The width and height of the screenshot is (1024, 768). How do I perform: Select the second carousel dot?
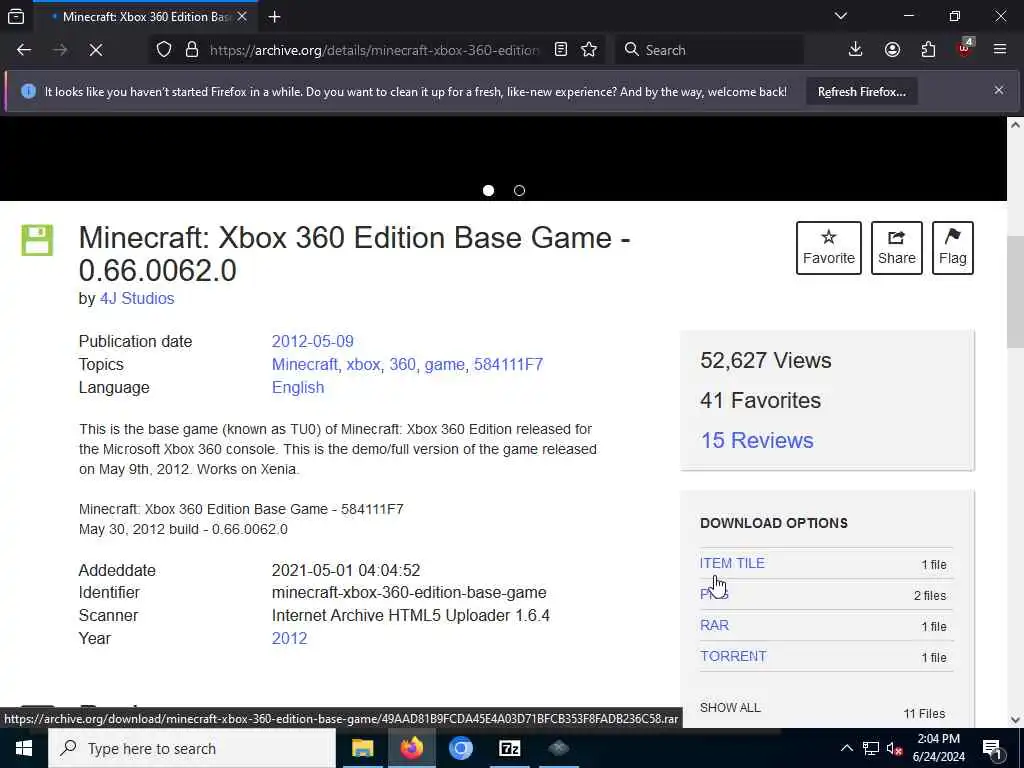(519, 191)
